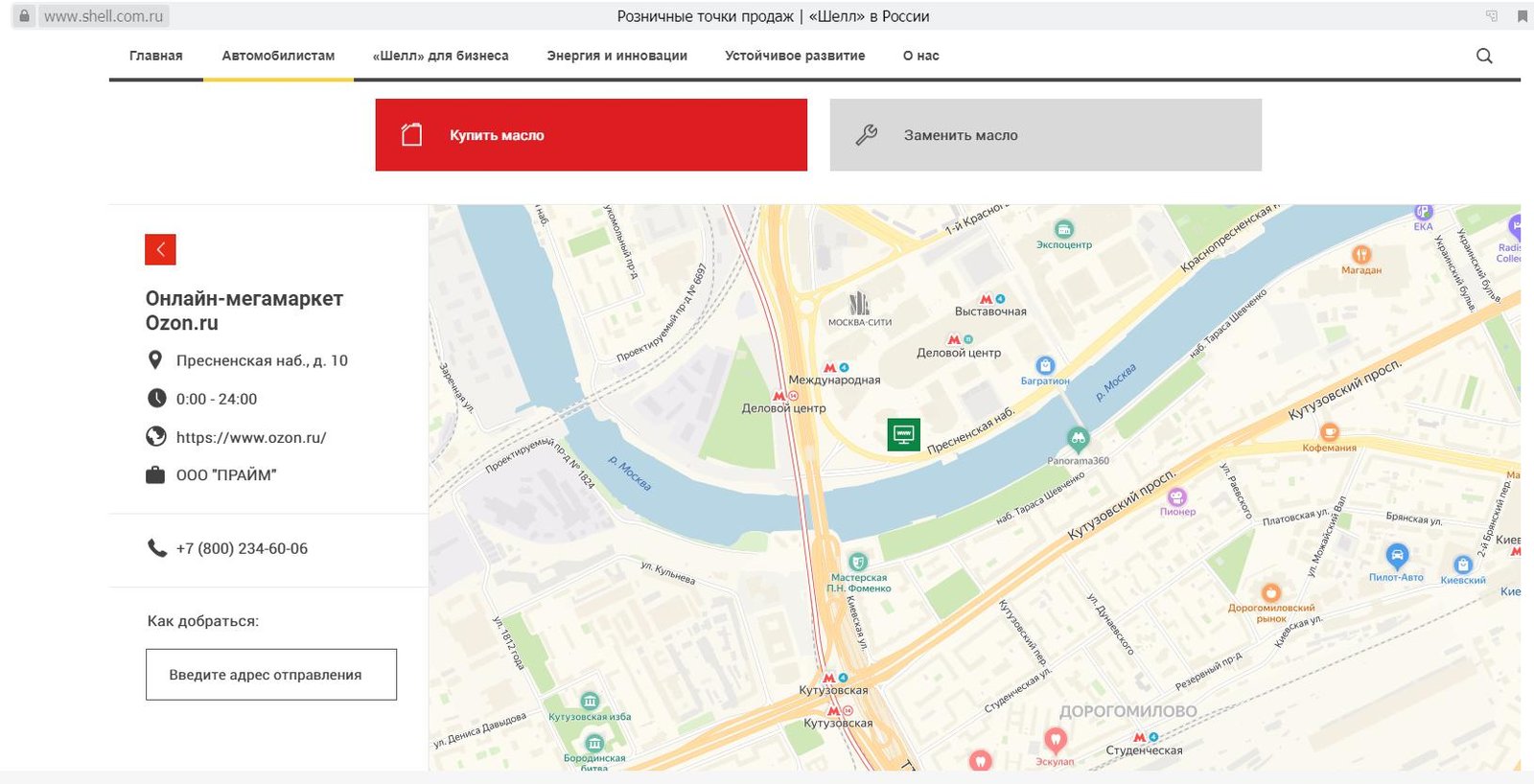Click the red back arrow button
1534x784 pixels.
[160, 249]
